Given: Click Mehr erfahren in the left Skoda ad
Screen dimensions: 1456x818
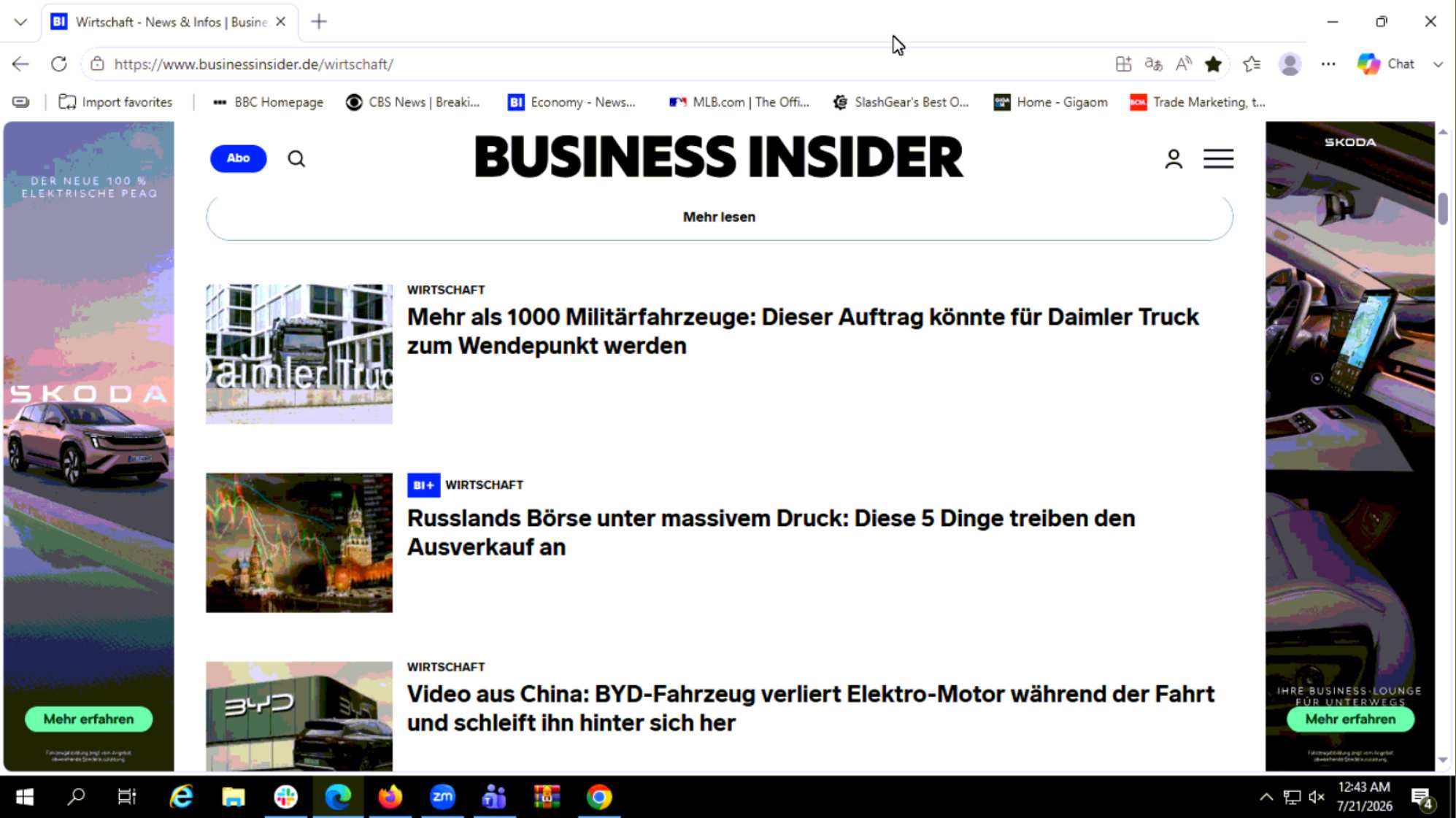Looking at the screenshot, I should (89, 719).
